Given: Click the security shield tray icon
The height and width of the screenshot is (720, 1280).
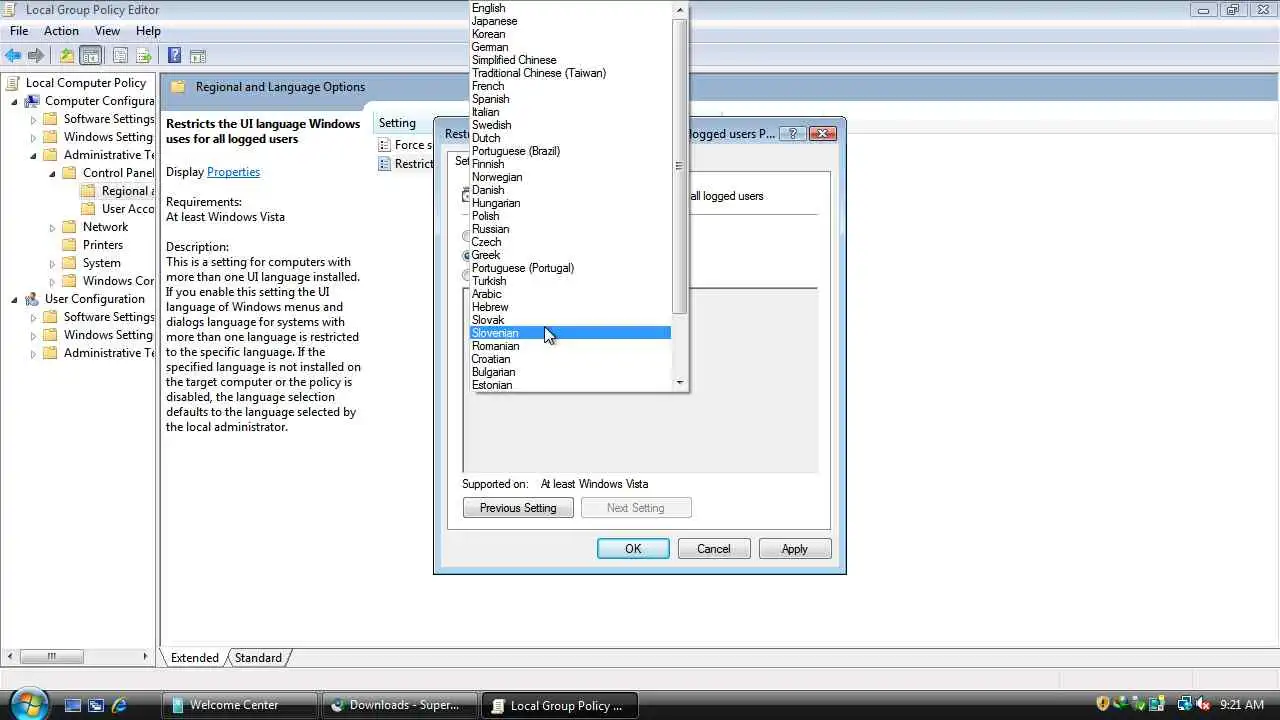Looking at the screenshot, I should 1103,705.
